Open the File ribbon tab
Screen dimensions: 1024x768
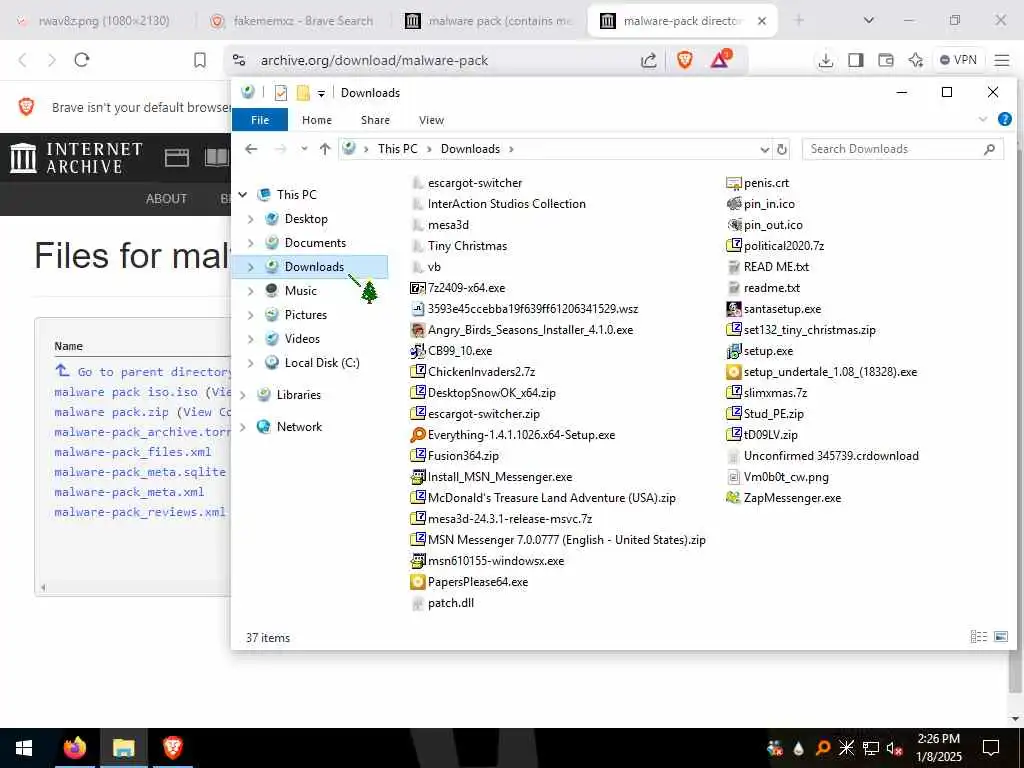point(260,120)
